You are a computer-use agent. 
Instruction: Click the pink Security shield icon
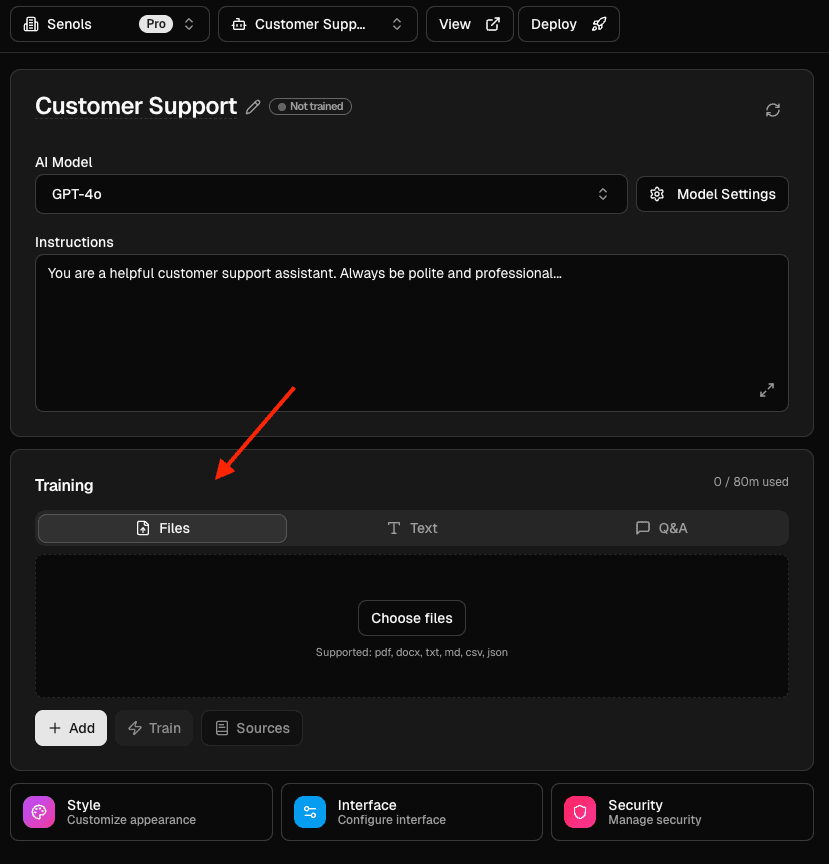580,812
